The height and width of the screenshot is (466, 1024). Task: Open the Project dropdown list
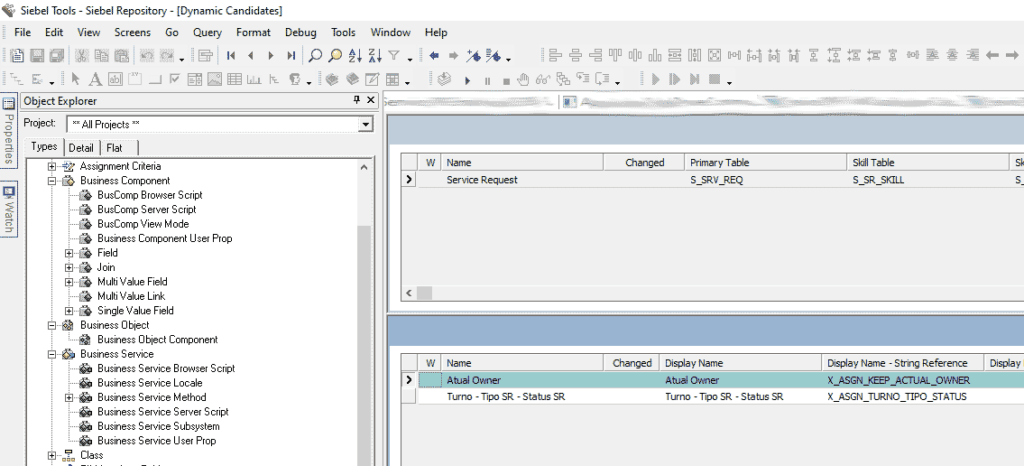click(366, 124)
